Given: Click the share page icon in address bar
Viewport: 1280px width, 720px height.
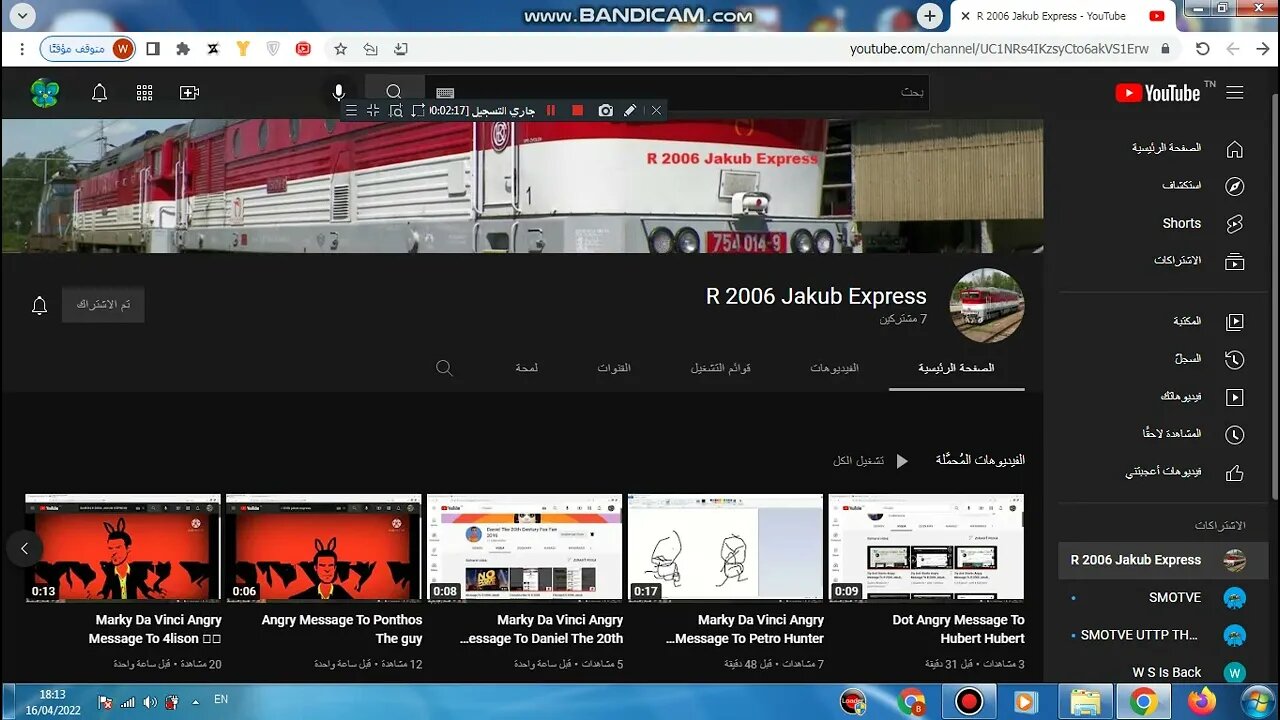Looking at the screenshot, I should (370, 48).
